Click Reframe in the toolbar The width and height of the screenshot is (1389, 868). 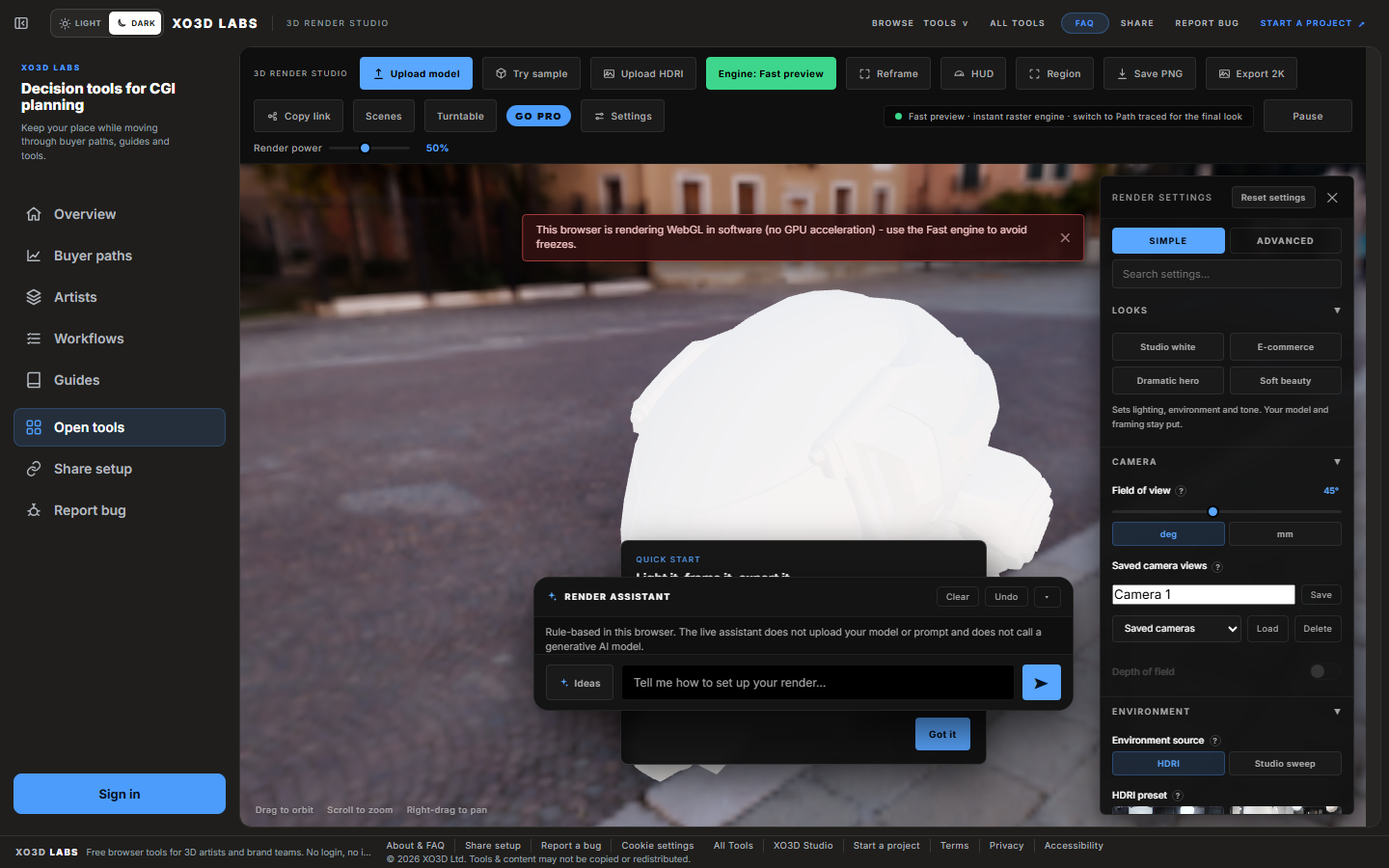(888, 73)
